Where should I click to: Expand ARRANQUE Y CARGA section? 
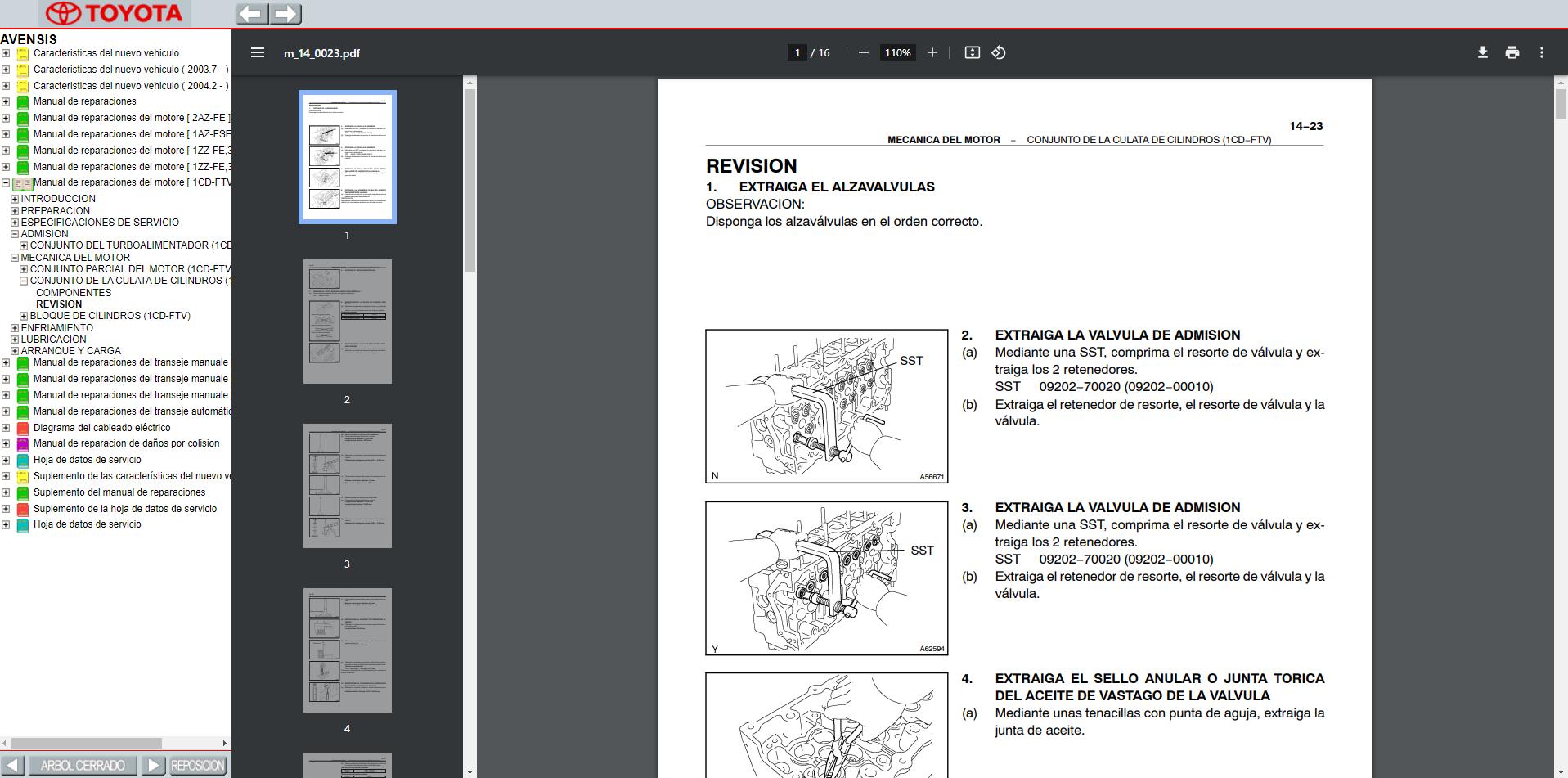click(15, 351)
